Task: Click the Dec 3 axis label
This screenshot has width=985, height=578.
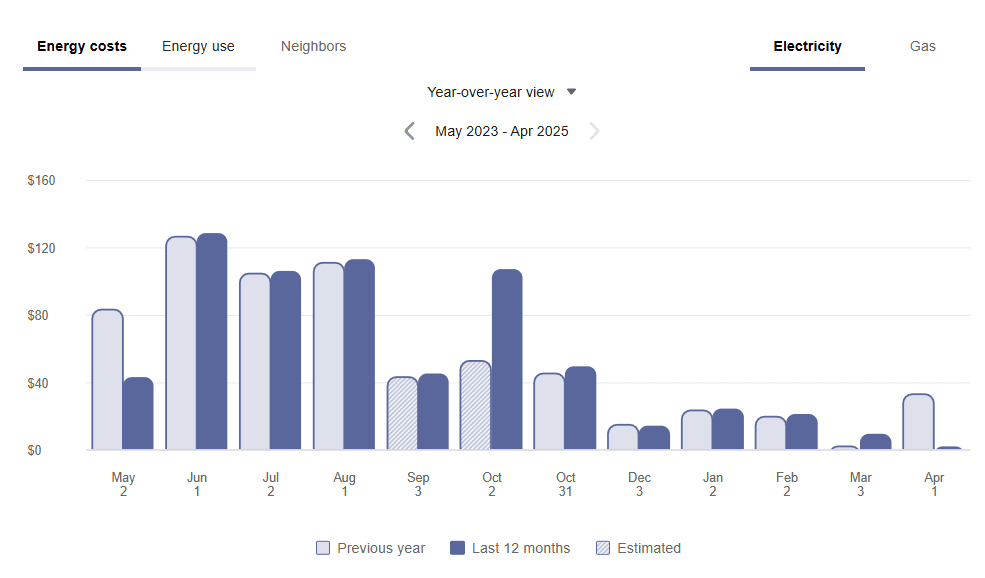Action: pos(639,484)
